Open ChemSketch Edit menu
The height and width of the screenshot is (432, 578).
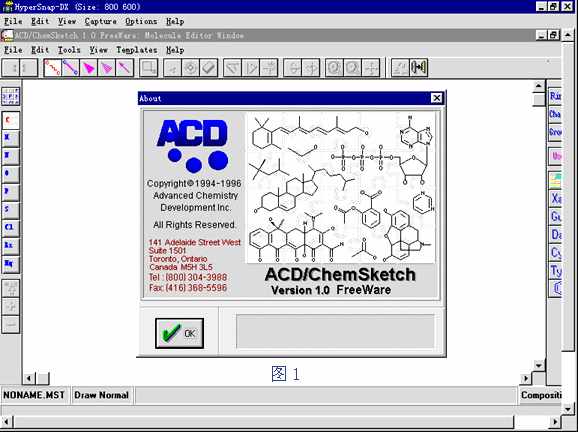coord(40,50)
